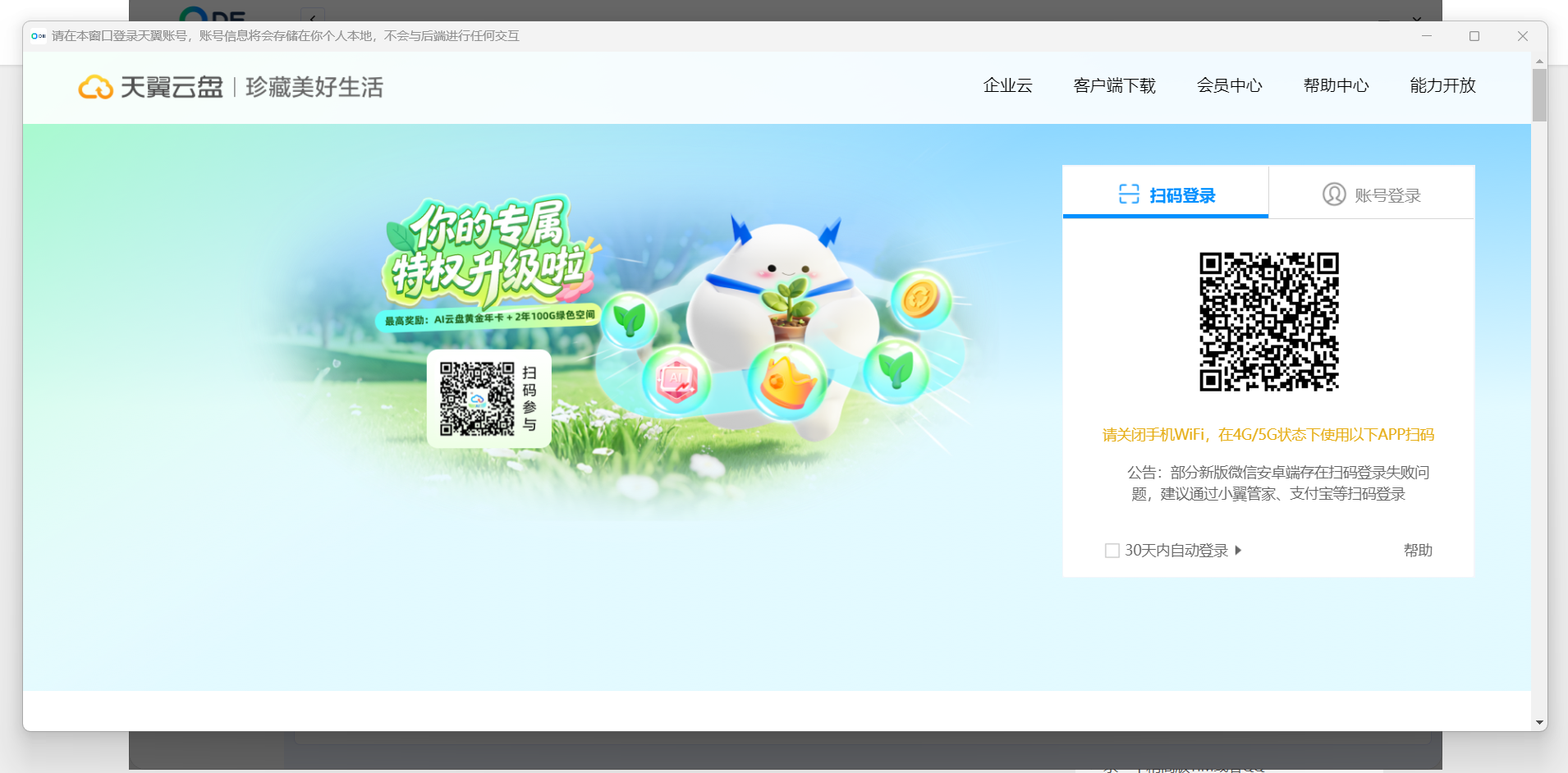1568x773 pixels.
Task: Click the pink AI gem bubble icon
Action: click(676, 381)
